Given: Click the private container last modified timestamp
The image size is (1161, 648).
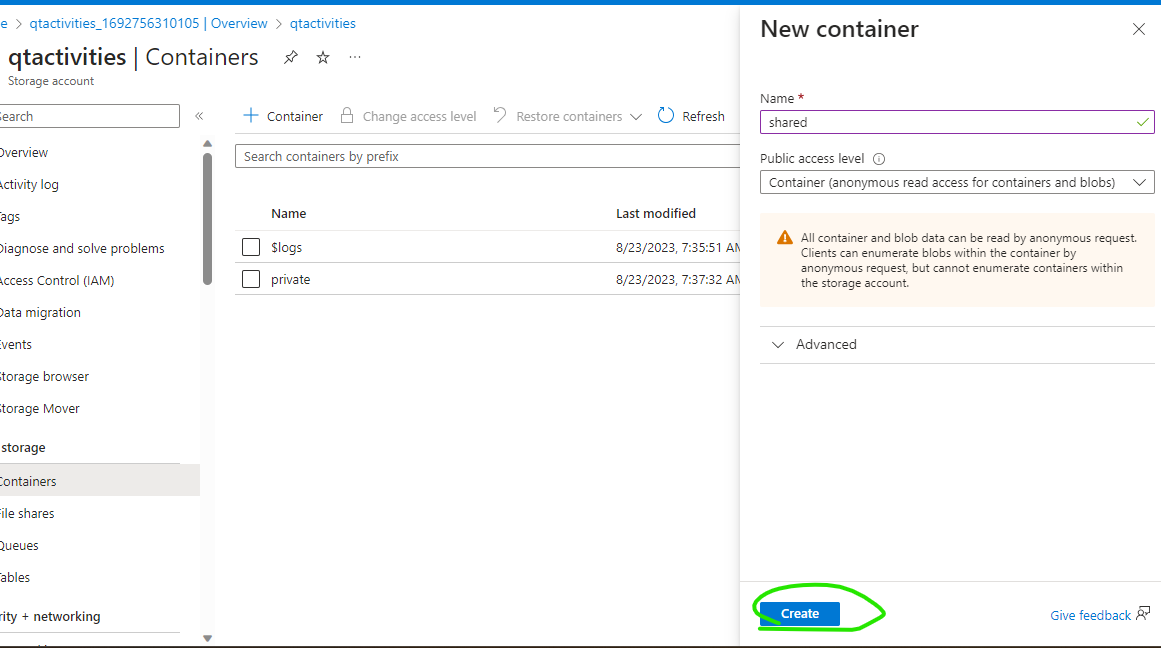Looking at the screenshot, I should pyautogui.click(x=677, y=279).
